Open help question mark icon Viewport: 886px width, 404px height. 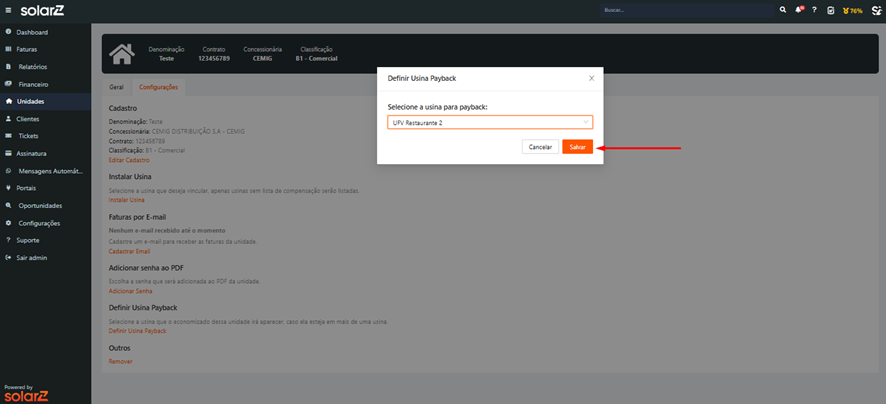click(x=814, y=10)
